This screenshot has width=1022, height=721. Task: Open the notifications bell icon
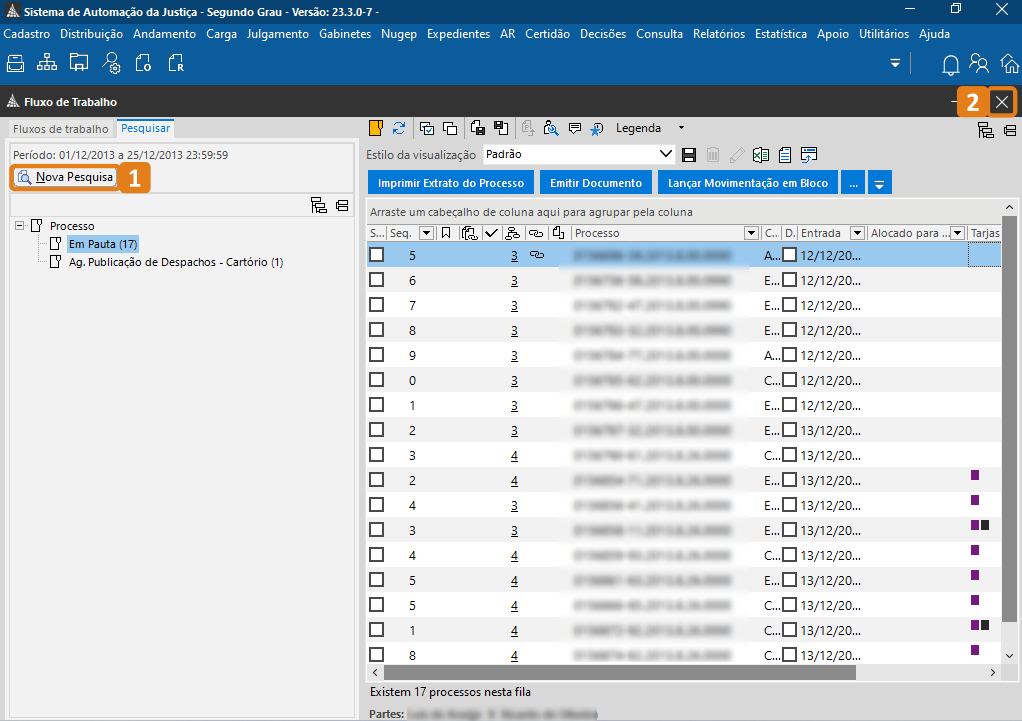[x=951, y=64]
